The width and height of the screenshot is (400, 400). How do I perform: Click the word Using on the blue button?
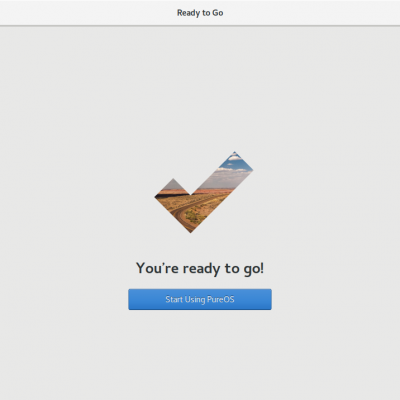click(195, 300)
